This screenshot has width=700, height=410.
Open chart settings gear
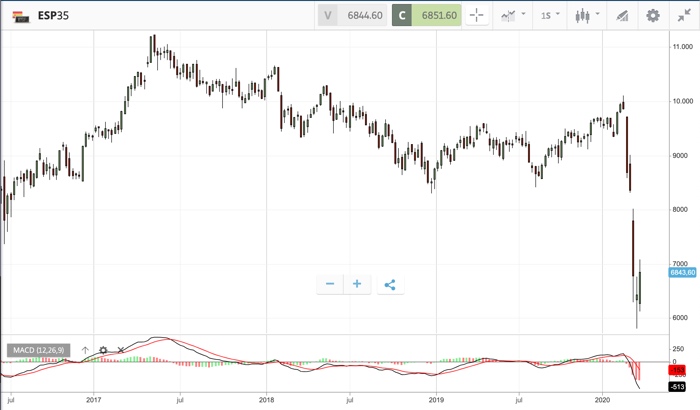pos(653,16)
